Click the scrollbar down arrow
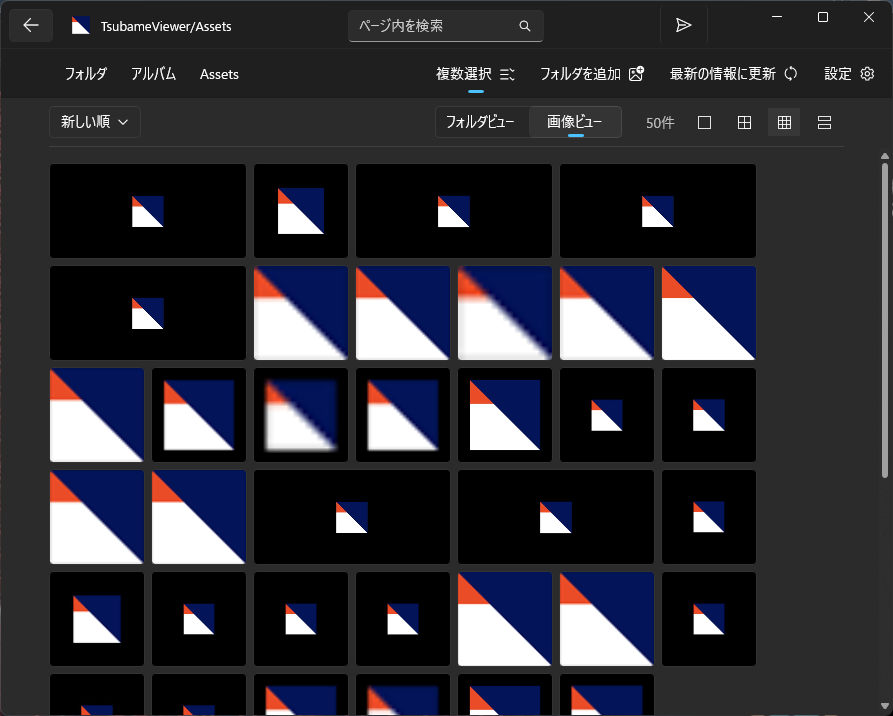Viewport: 893px width, 716px height. point(884,706)
